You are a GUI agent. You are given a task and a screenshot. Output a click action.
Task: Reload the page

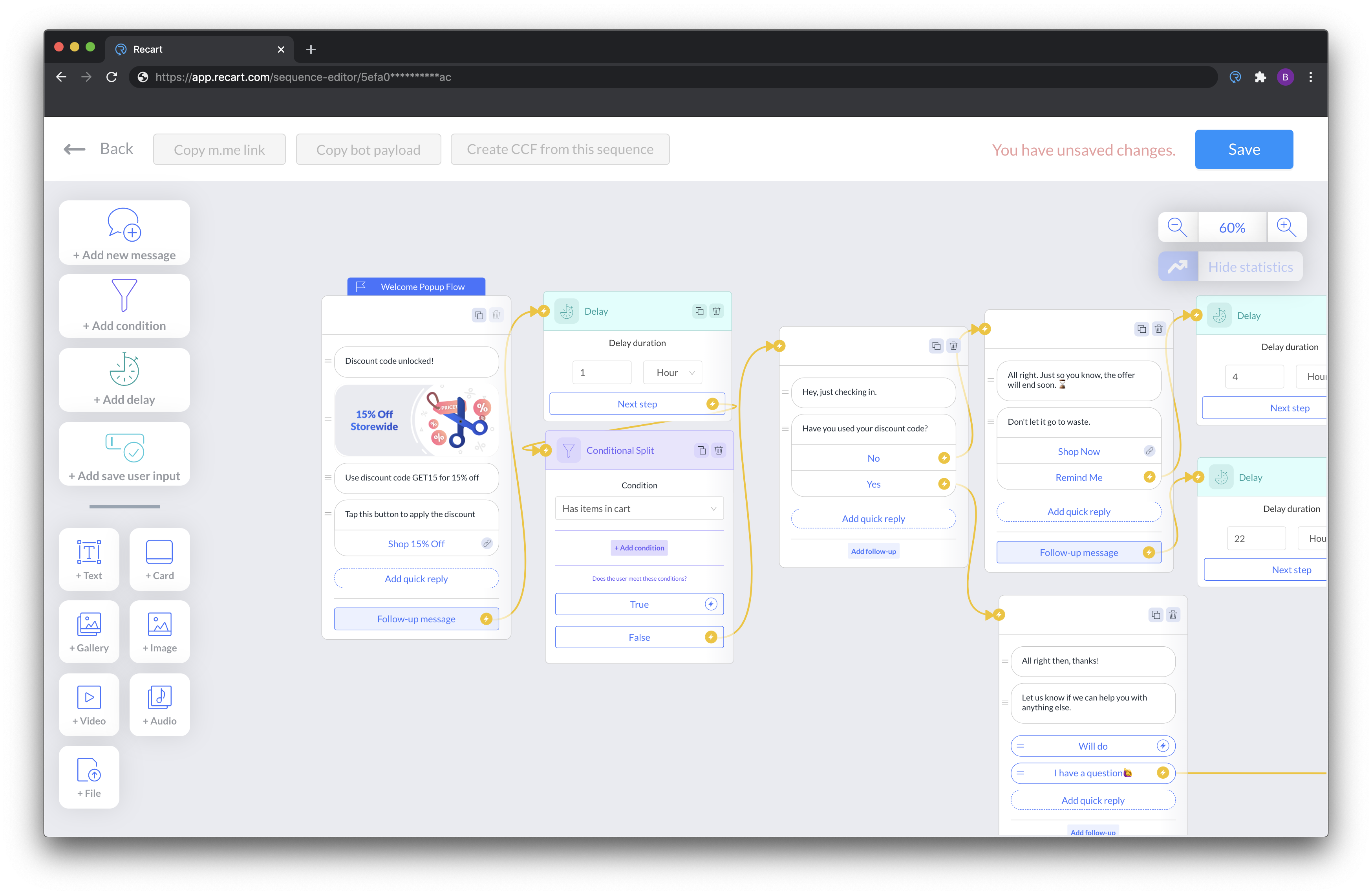click(x=112, y=77)
